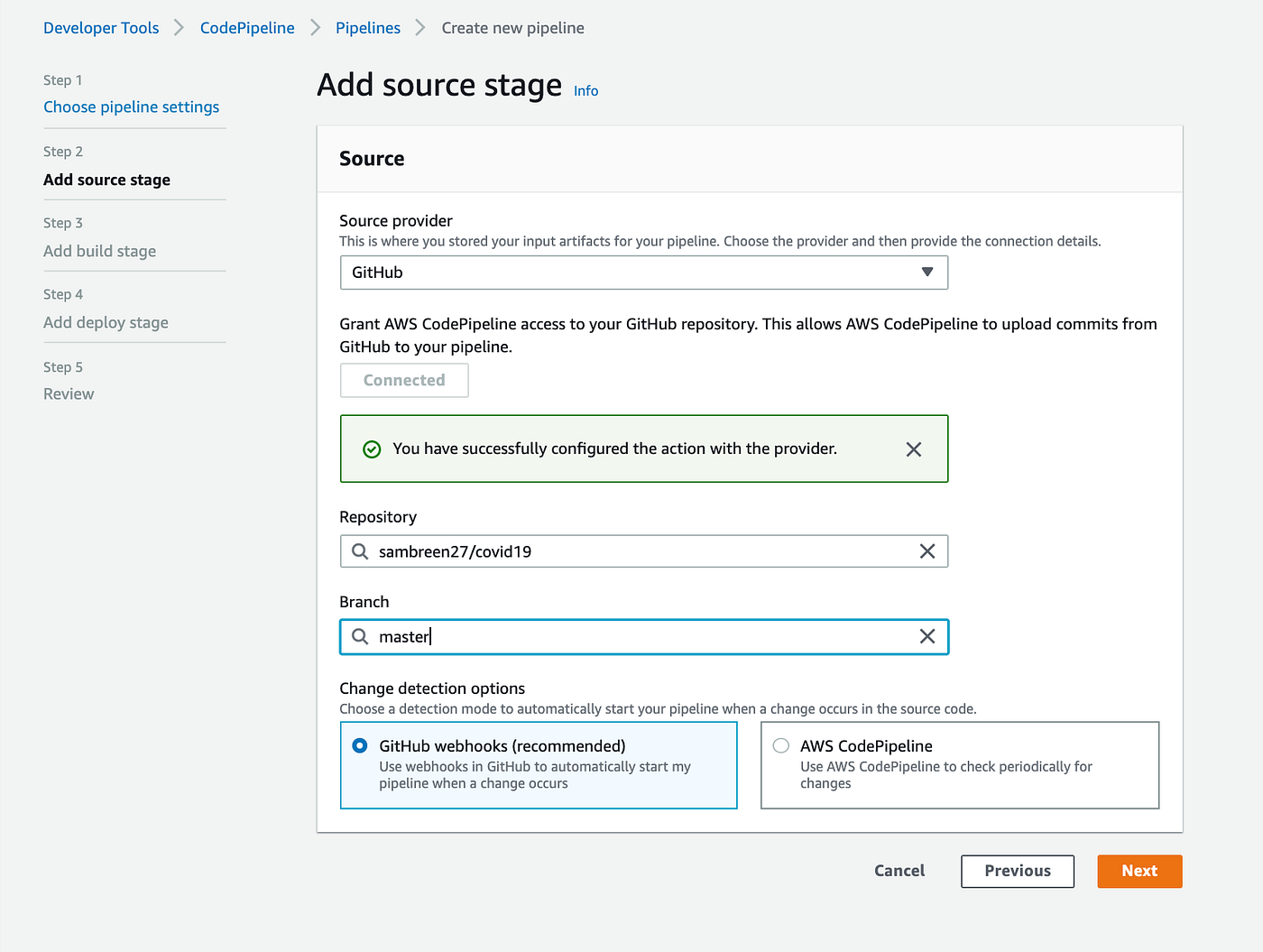Dismiss the success notification with X
Image resolution: width=1263 pixels, height=952 pixels.
pos(913,449)
